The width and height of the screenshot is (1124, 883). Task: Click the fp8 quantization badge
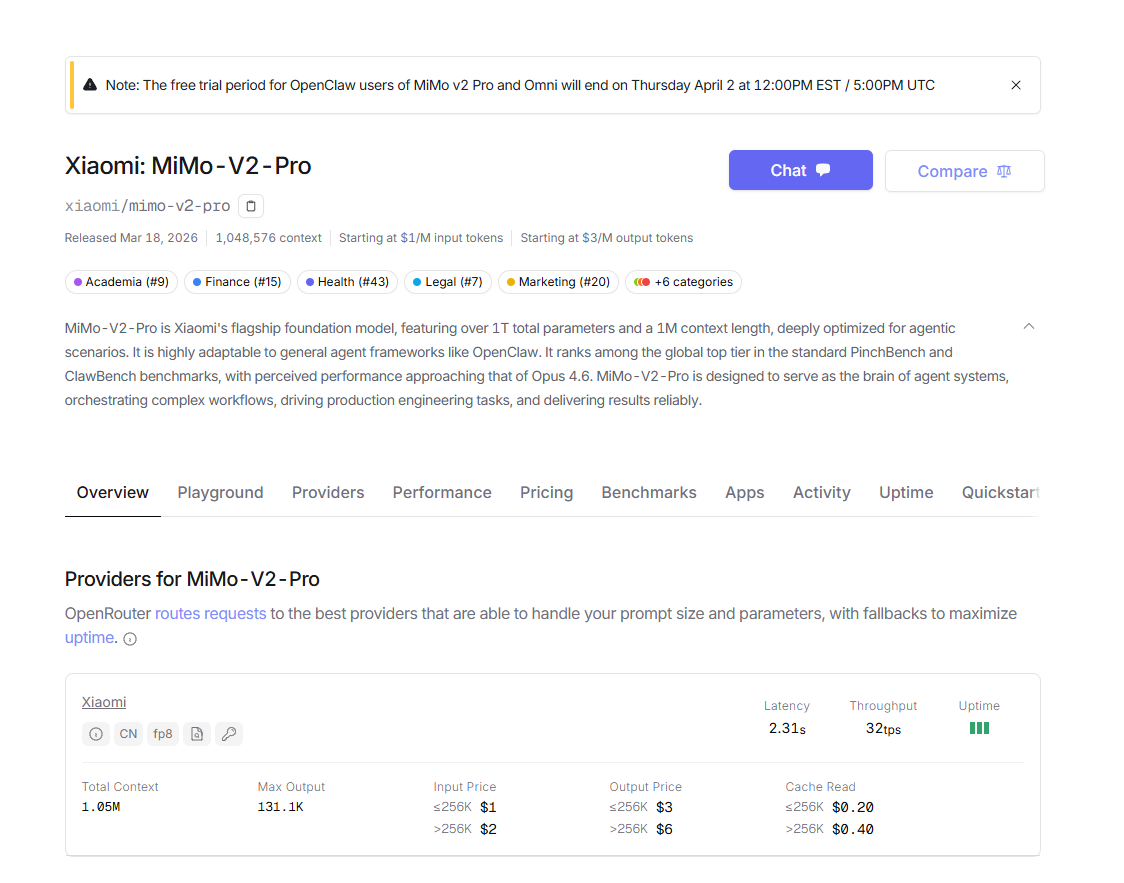point(163,734)
